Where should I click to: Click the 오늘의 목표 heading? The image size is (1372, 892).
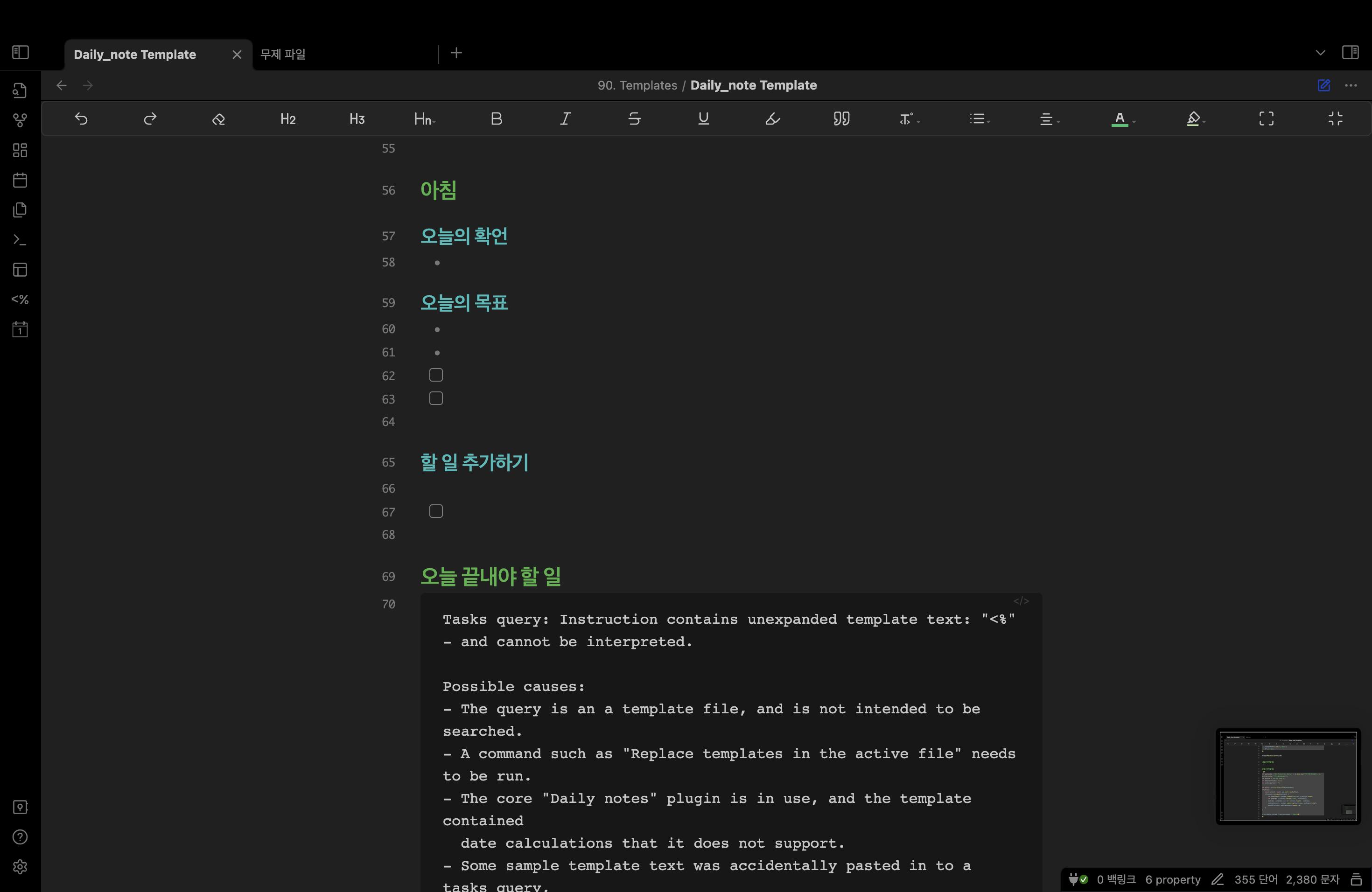pyautogui.click(x=464, y=303)
